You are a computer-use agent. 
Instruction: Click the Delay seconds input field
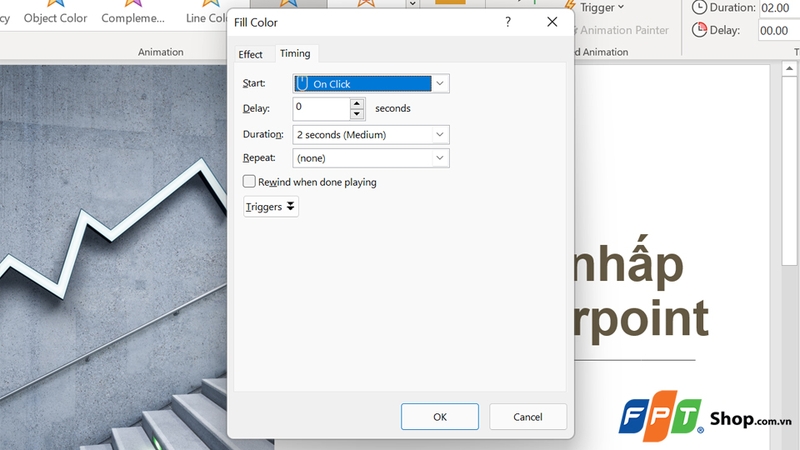pos(321,108)
